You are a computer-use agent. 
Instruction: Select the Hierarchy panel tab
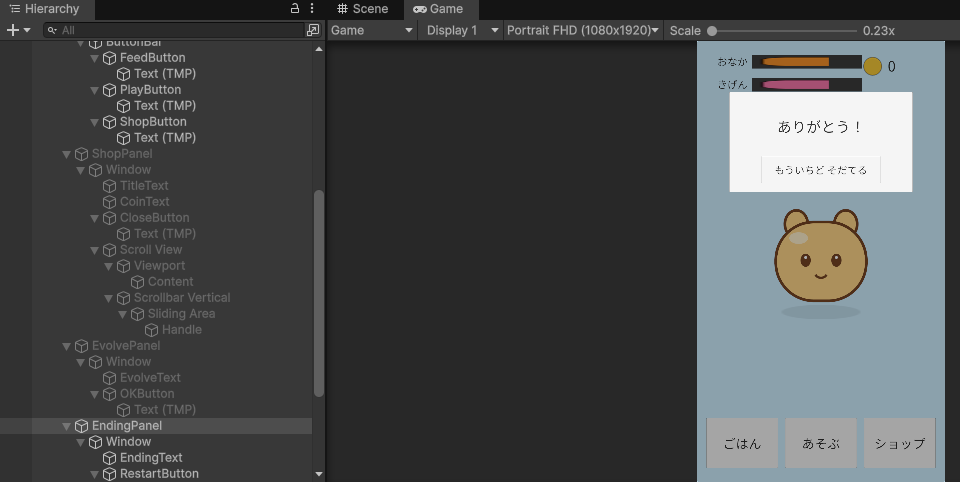point(45,9)
